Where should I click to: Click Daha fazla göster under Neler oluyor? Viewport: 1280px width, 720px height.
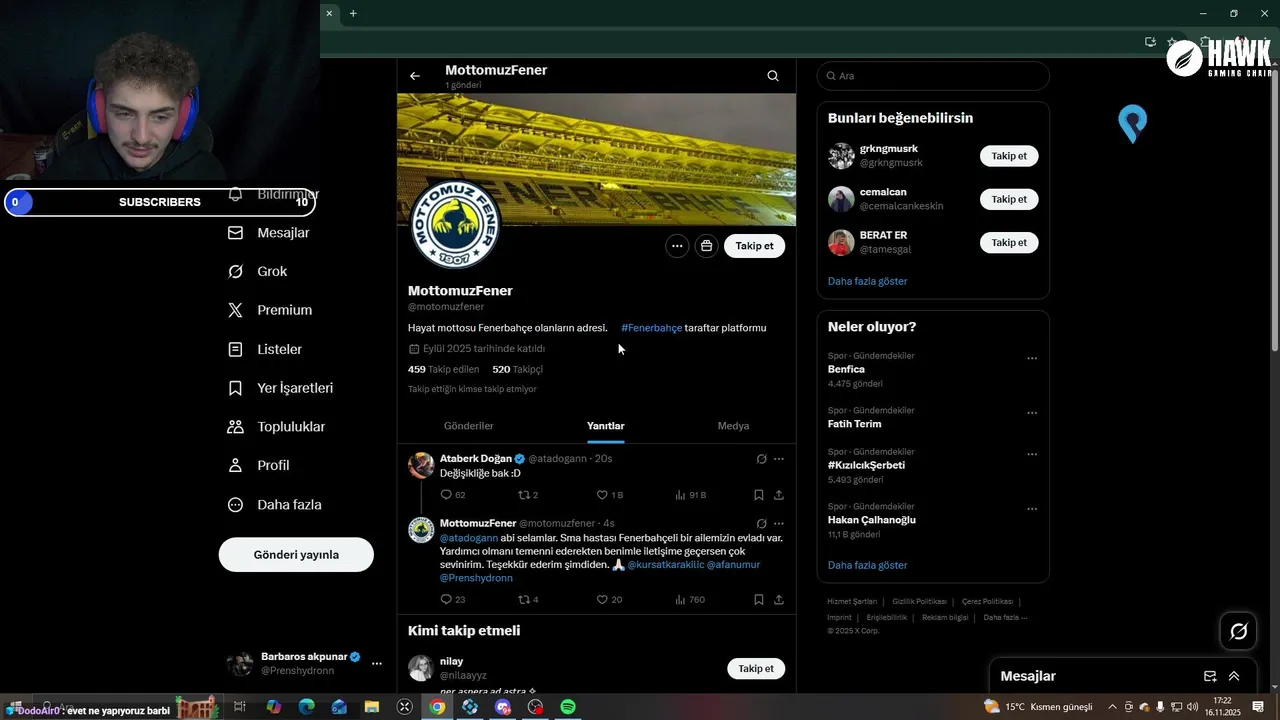867,565
